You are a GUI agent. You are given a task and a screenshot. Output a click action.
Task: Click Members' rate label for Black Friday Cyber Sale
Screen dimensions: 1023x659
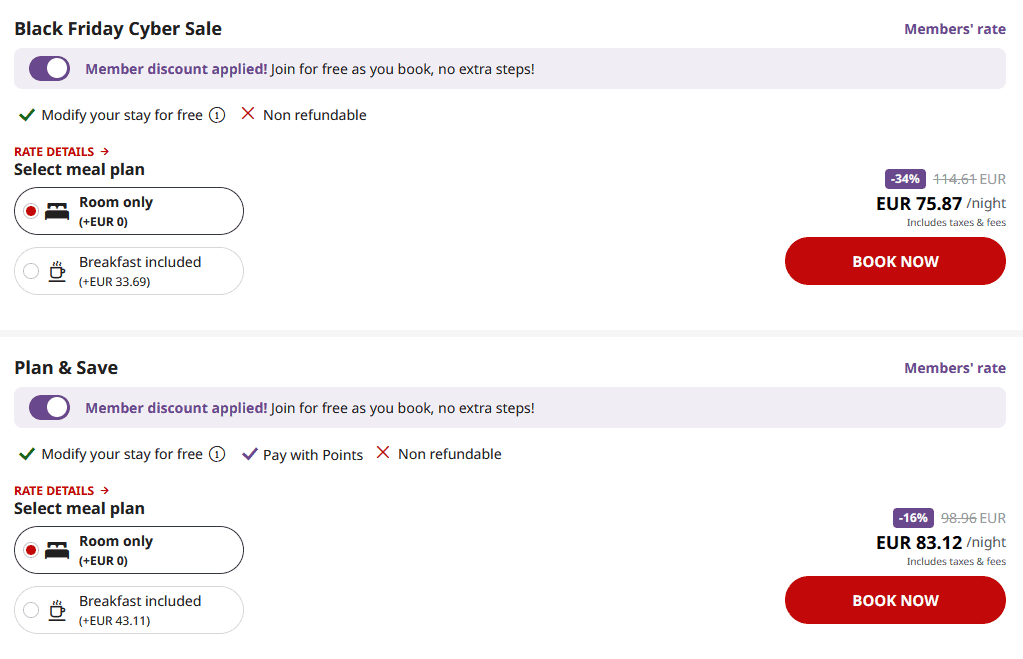point(954,29)
